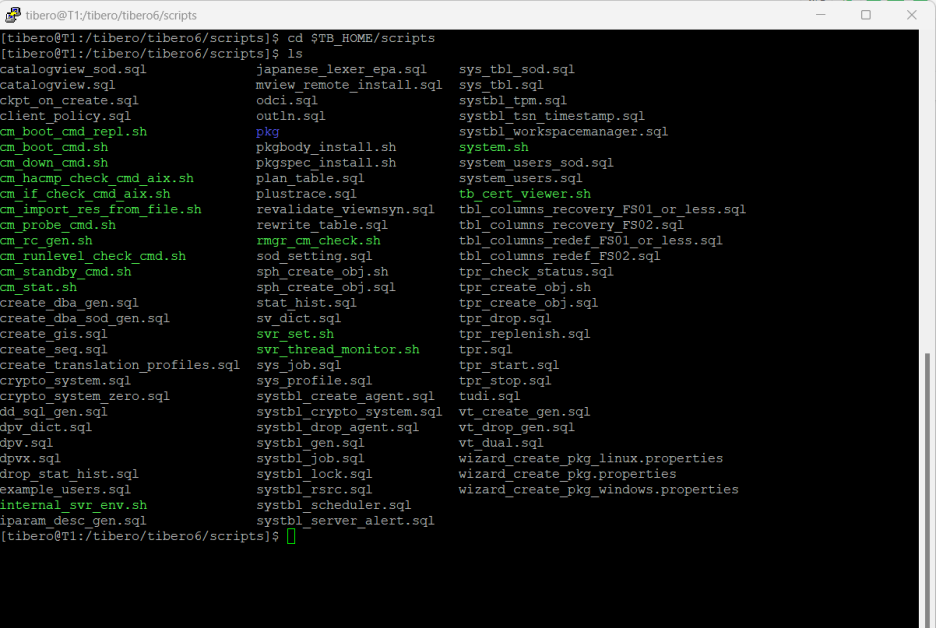The height and width of the screenshot is (628, 936).
Task: Click script internal_svr_env.sh
Action: pyautogui.click(x=73, y=505)
